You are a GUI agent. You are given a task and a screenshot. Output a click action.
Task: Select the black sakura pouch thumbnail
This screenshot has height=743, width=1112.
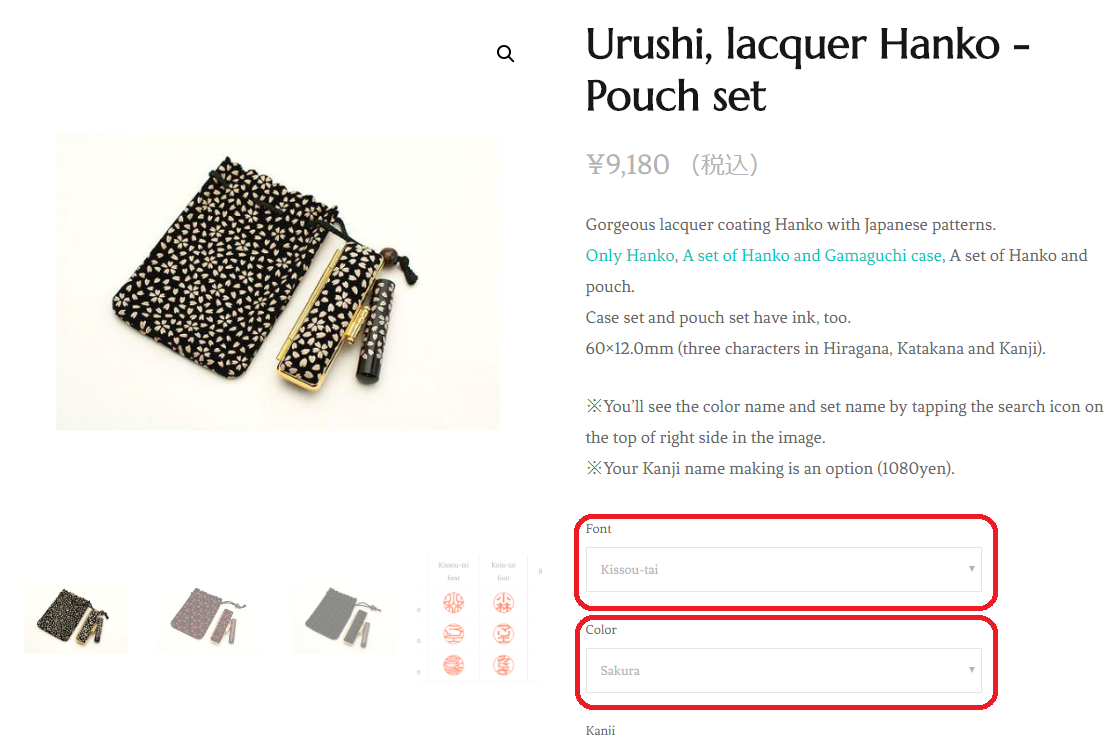[76, 618]
